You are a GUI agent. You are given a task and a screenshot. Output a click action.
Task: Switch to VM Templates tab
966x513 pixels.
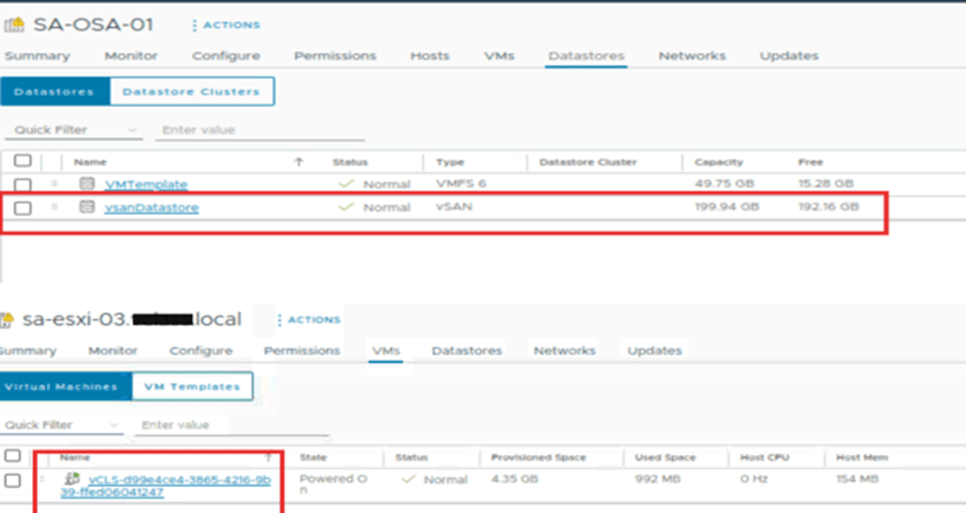click(x=192, y=386)
